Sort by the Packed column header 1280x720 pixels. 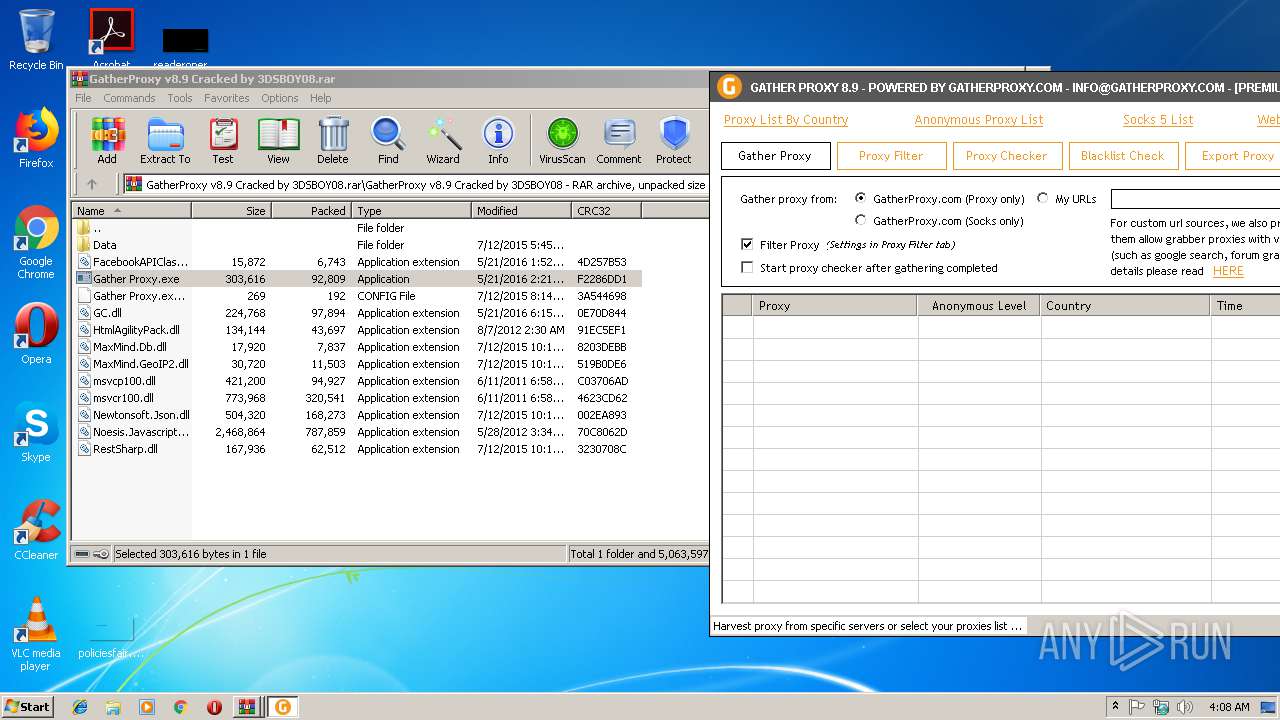(x=311, y=210)
